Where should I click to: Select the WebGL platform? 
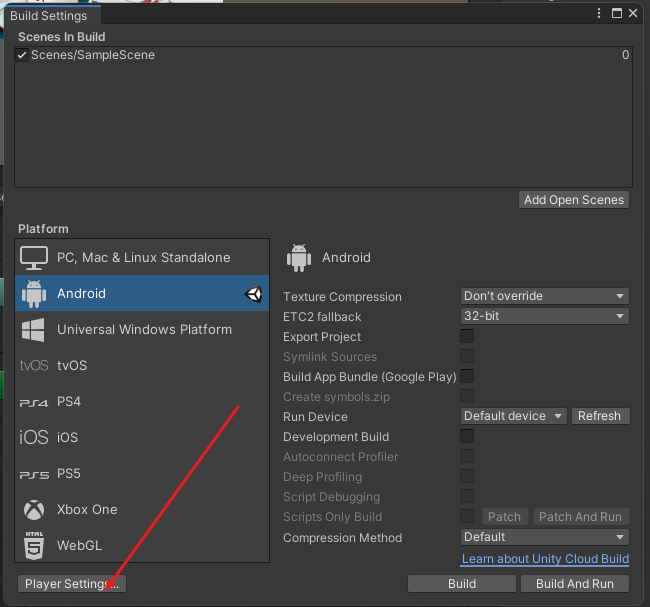tap(142, 545)
